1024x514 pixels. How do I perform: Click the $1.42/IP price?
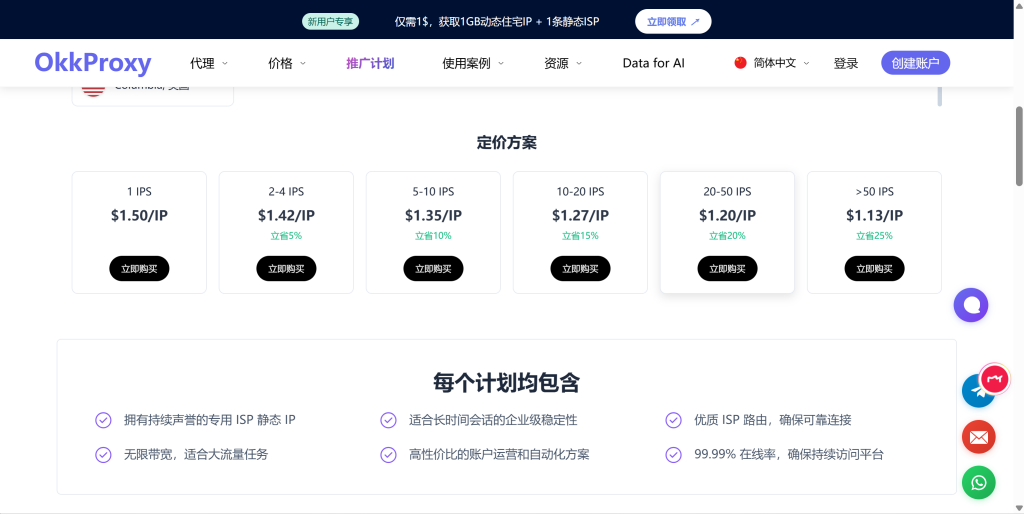click(286, 215)
